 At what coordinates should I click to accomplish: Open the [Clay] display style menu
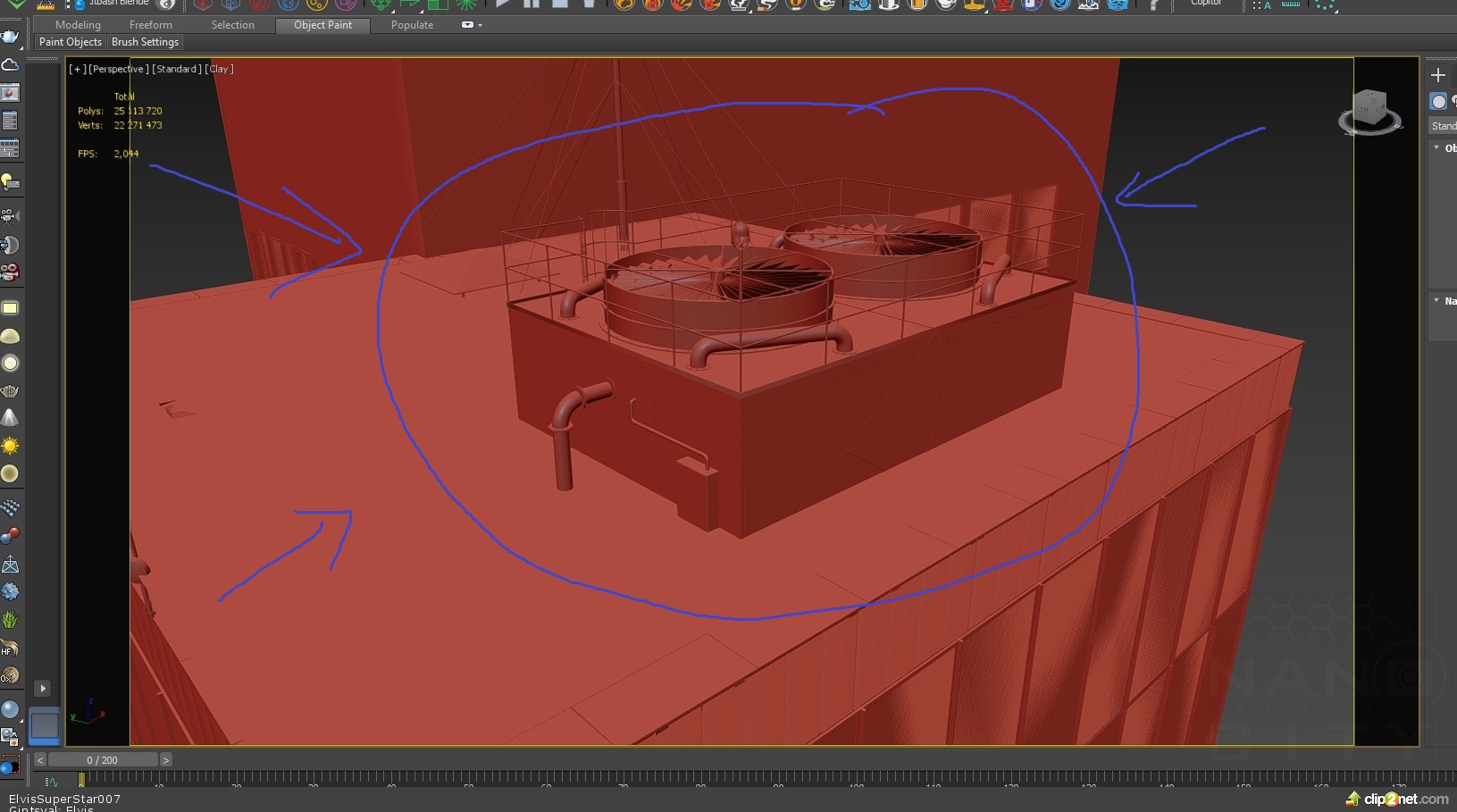(x=220, y=69)
